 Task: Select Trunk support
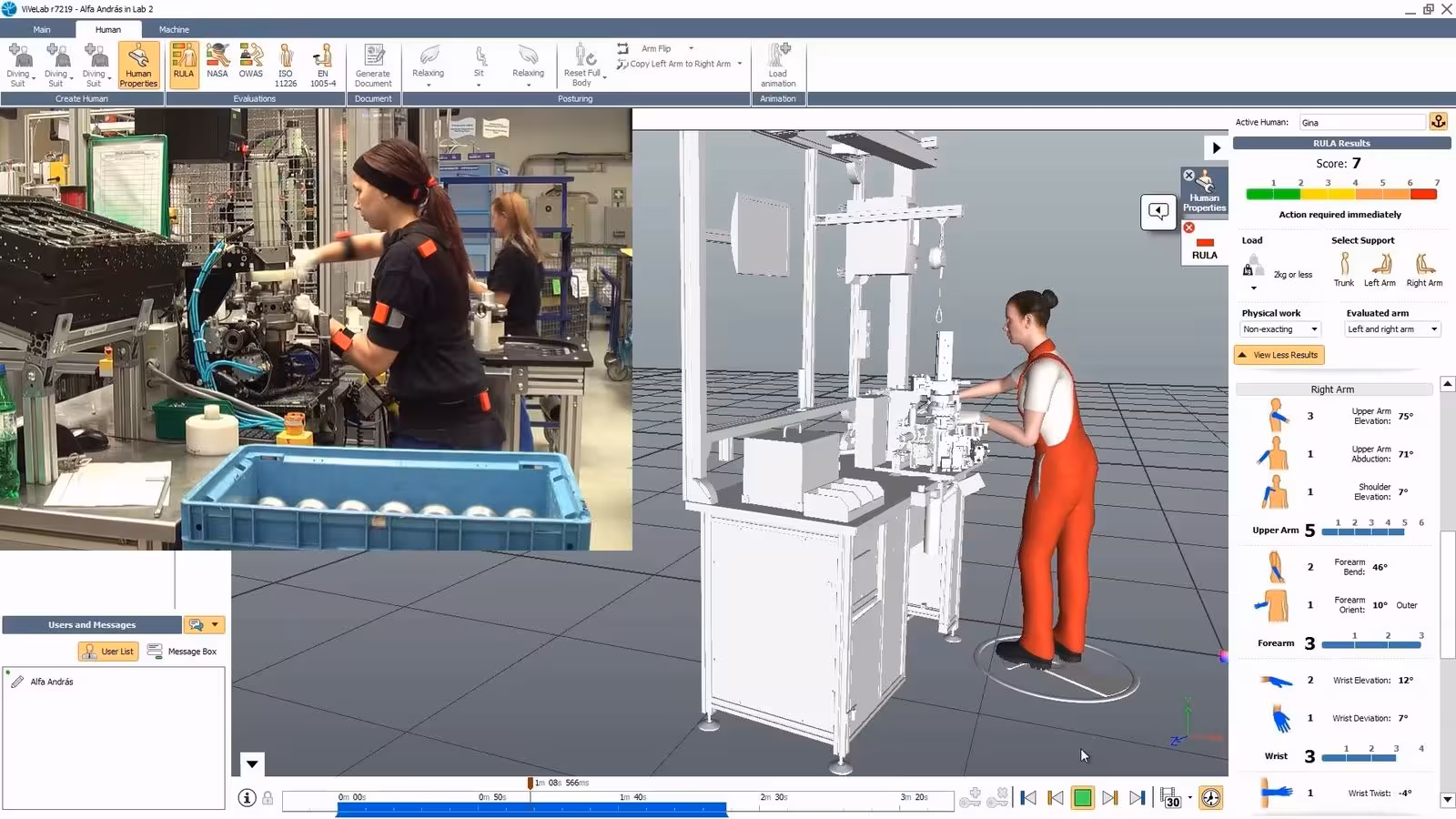pos(1344,269)
